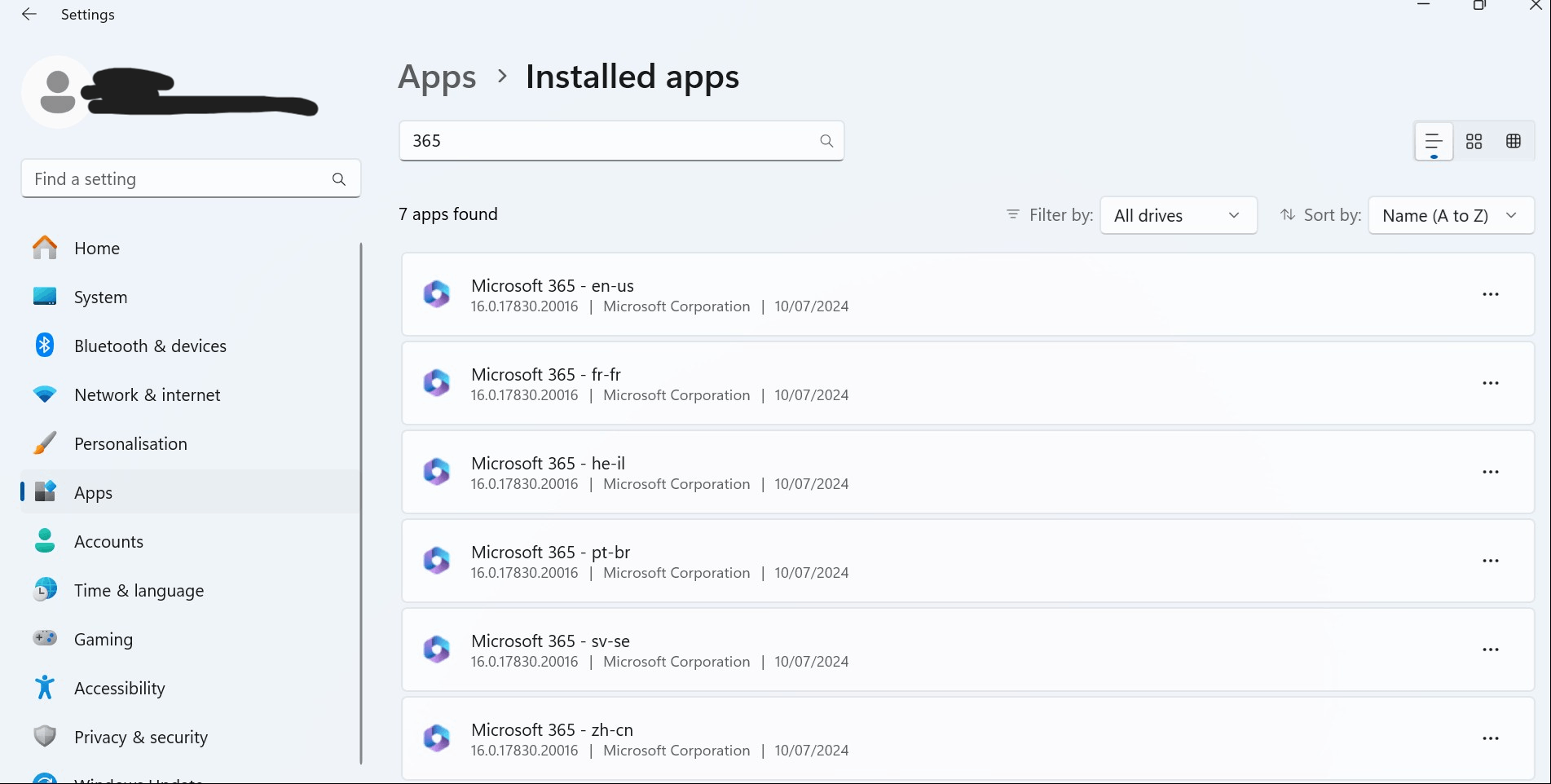The image size is (1551, 784).
Task: Click the user profile avatar picture
Action: (x=57, y=92)
